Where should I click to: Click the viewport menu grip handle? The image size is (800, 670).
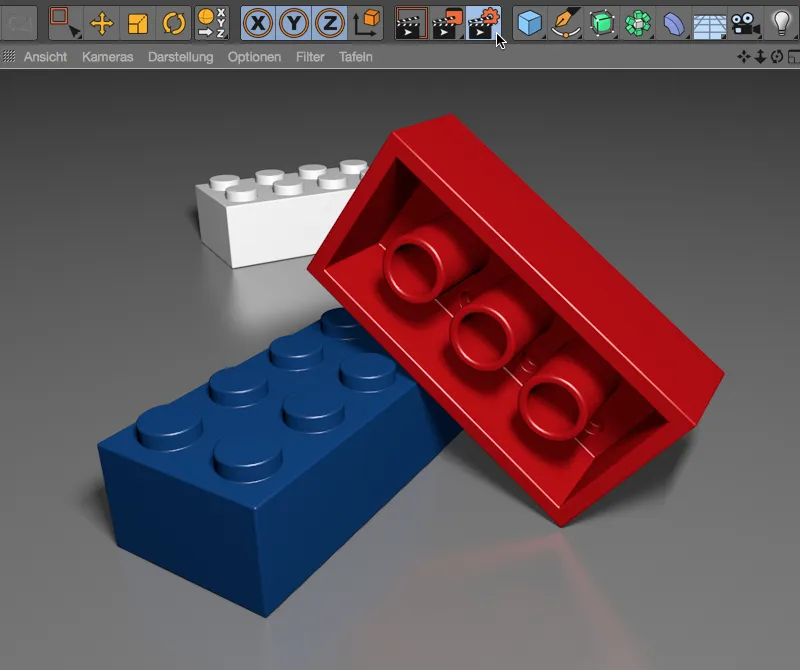point(9,57)
